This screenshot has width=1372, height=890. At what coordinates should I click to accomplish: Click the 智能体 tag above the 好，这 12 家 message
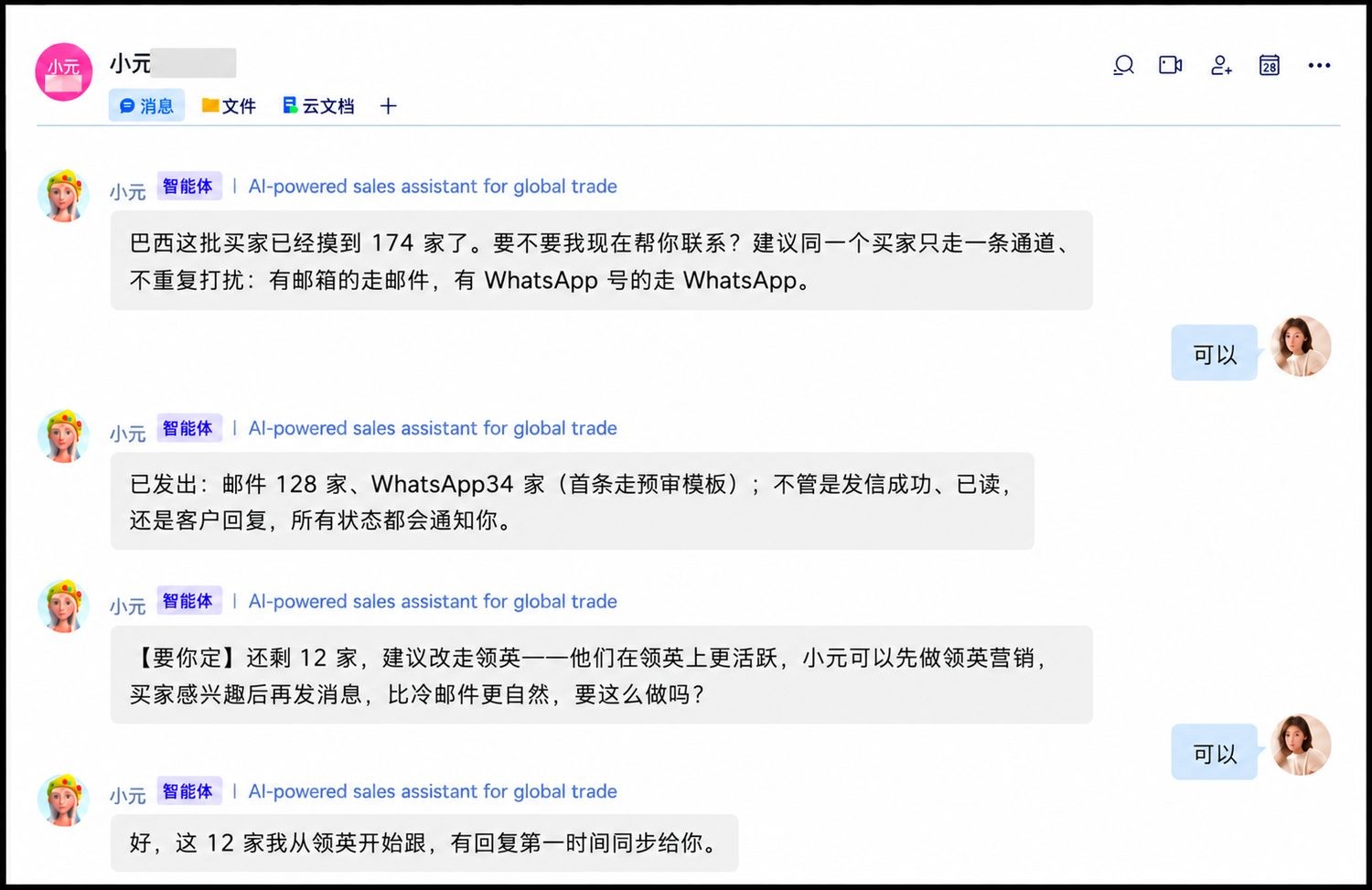pyautogui.click(x=188, y=791)
